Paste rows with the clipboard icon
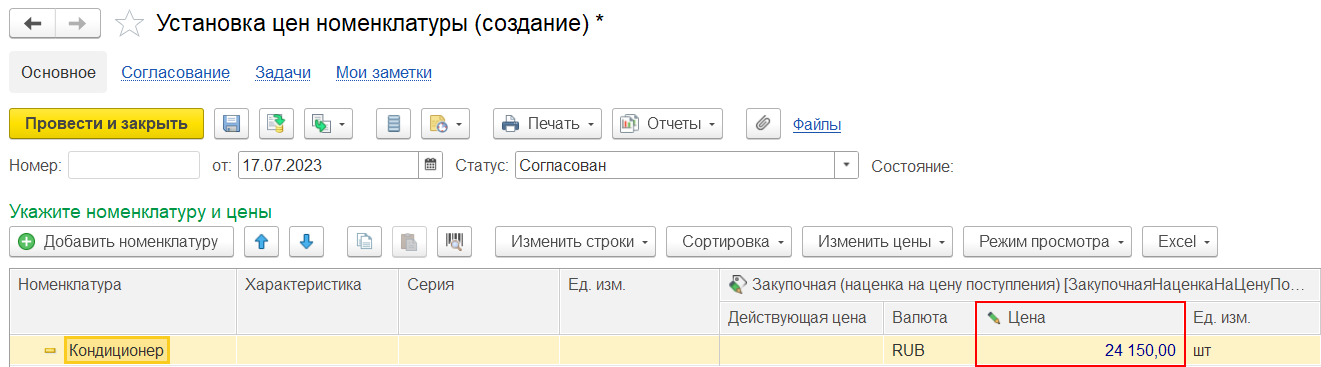 [409, 241]
